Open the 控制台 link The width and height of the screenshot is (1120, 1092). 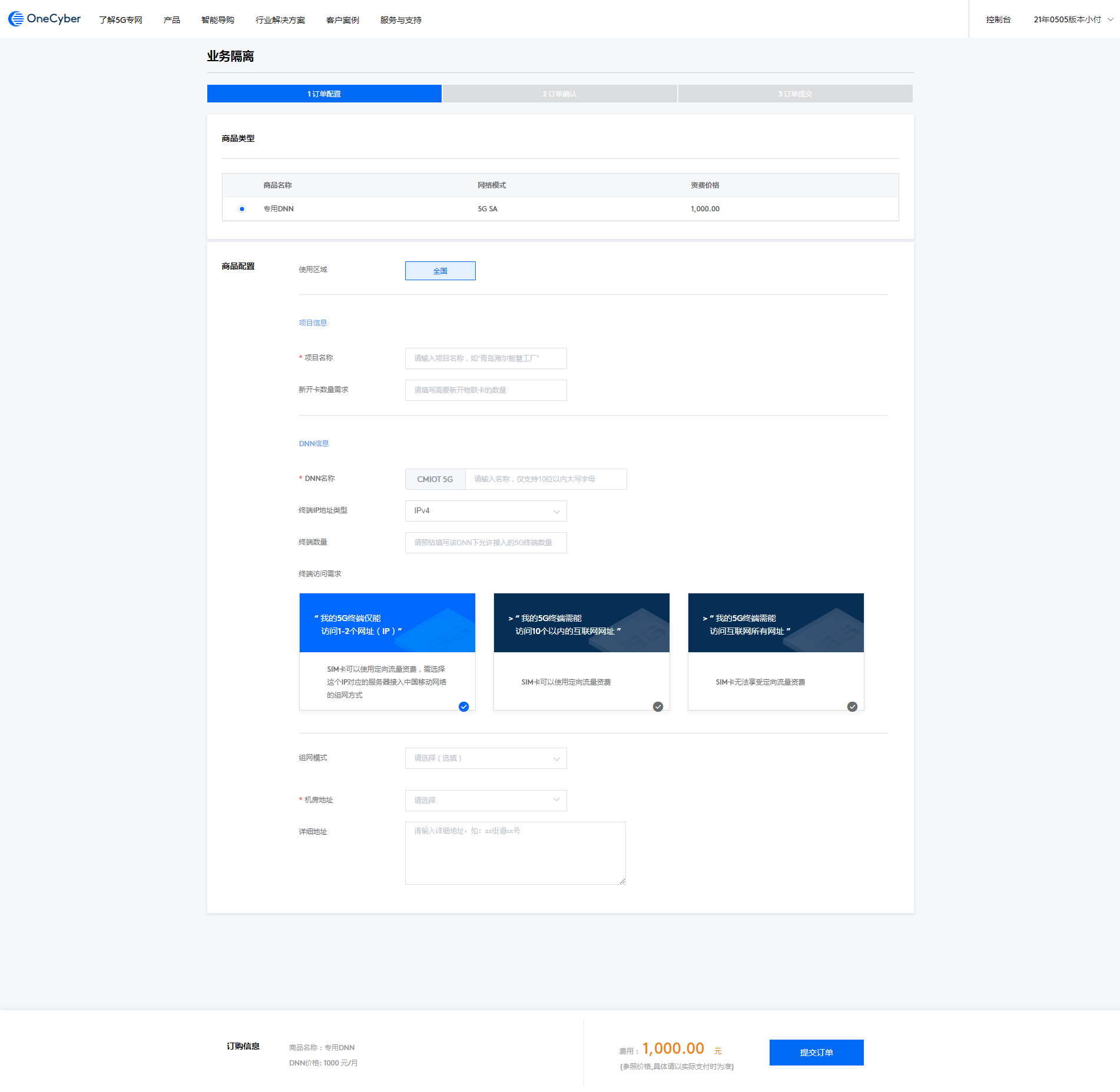coord(998,19)
